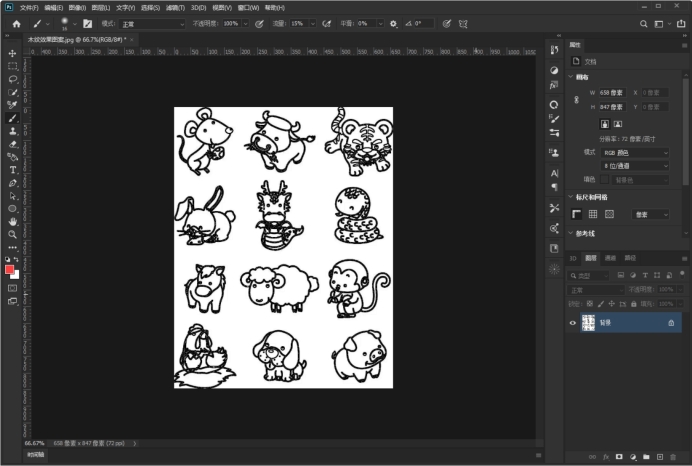Toggle grid display icon in Properties
The image size is (692, 466).
point(593,214)
